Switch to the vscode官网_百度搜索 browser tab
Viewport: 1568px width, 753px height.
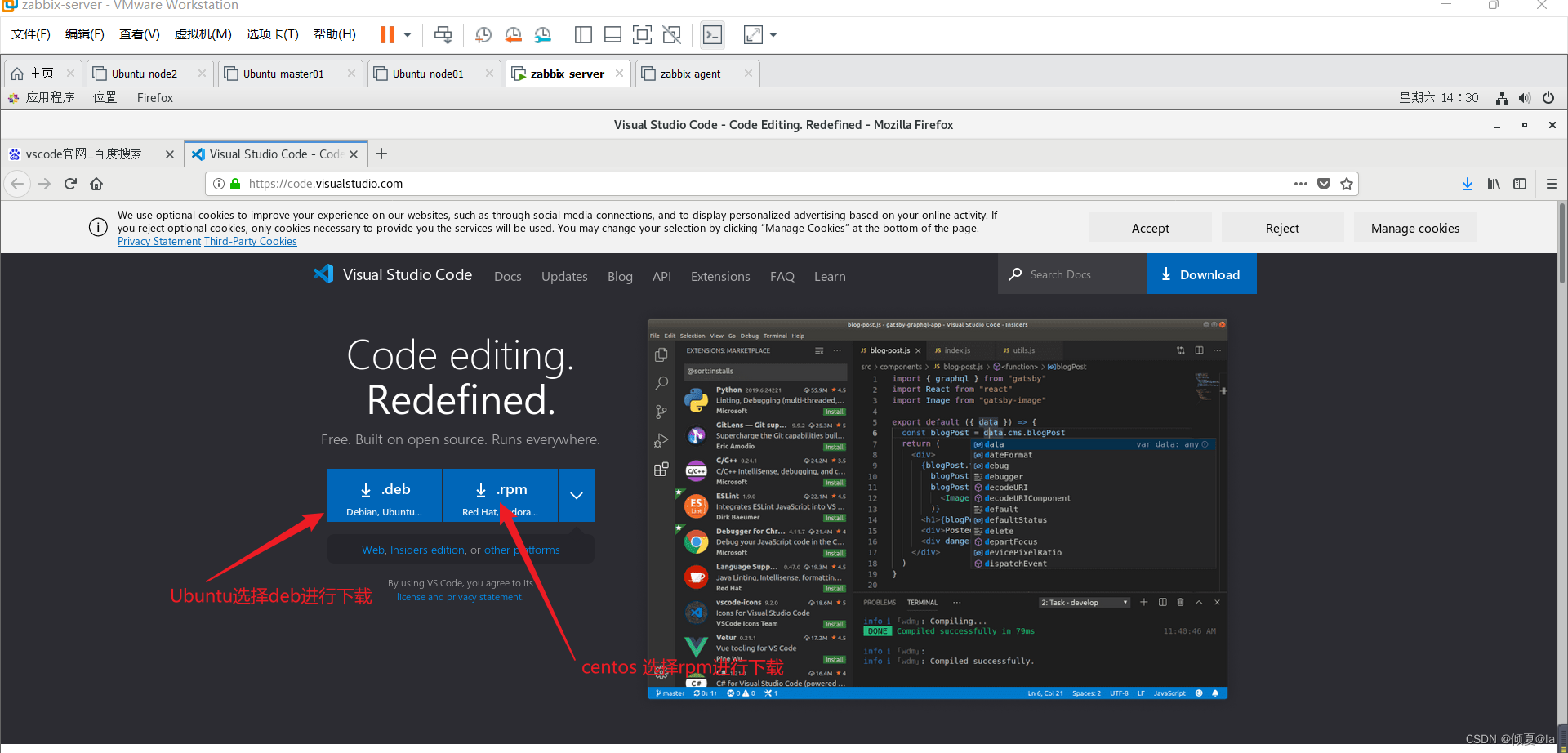tap(83, 154)
